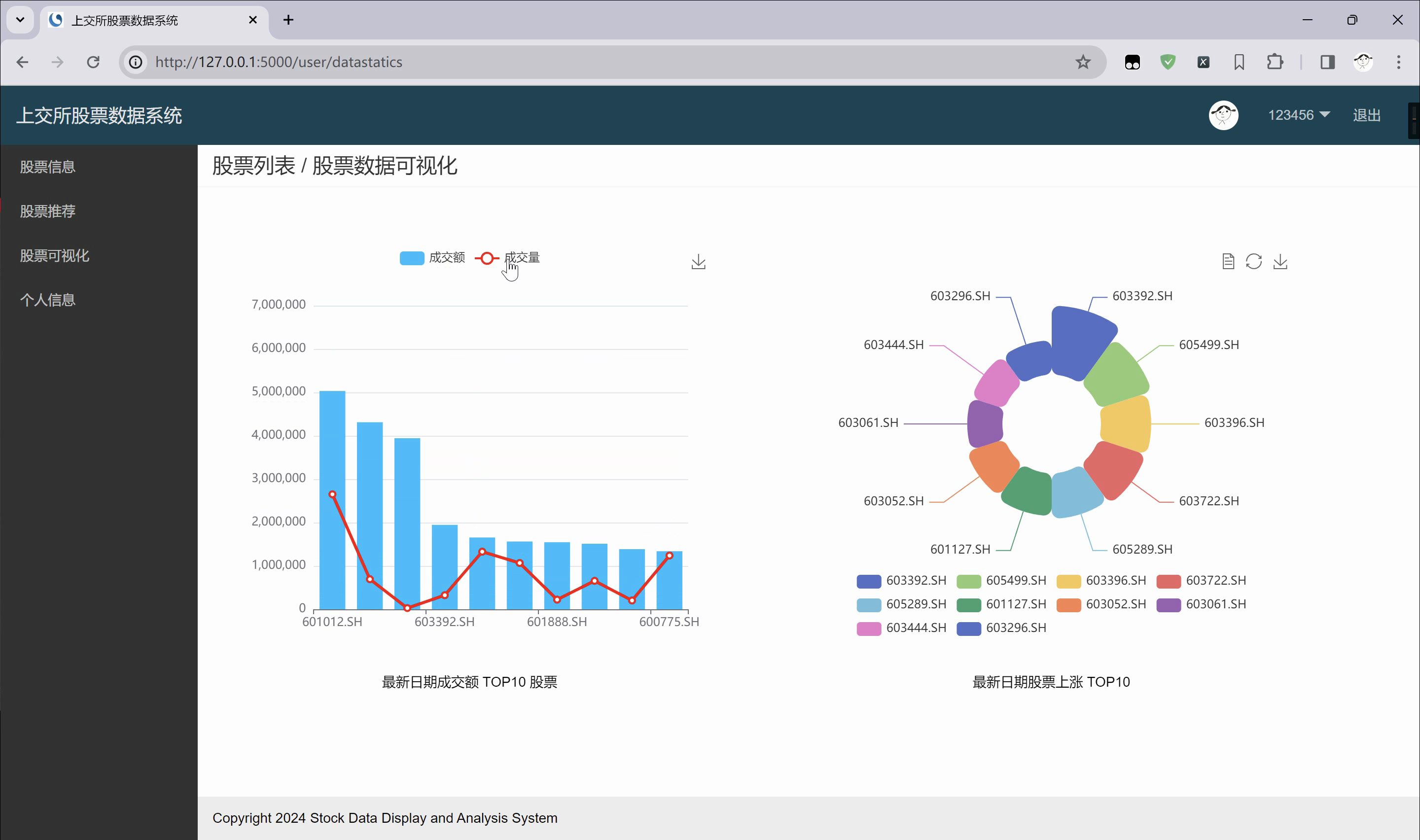Screen dimensions: 1420x840
Task: Open Chrome's three-dot menu
Action: pyautogui.click(x=1398, y=62)
